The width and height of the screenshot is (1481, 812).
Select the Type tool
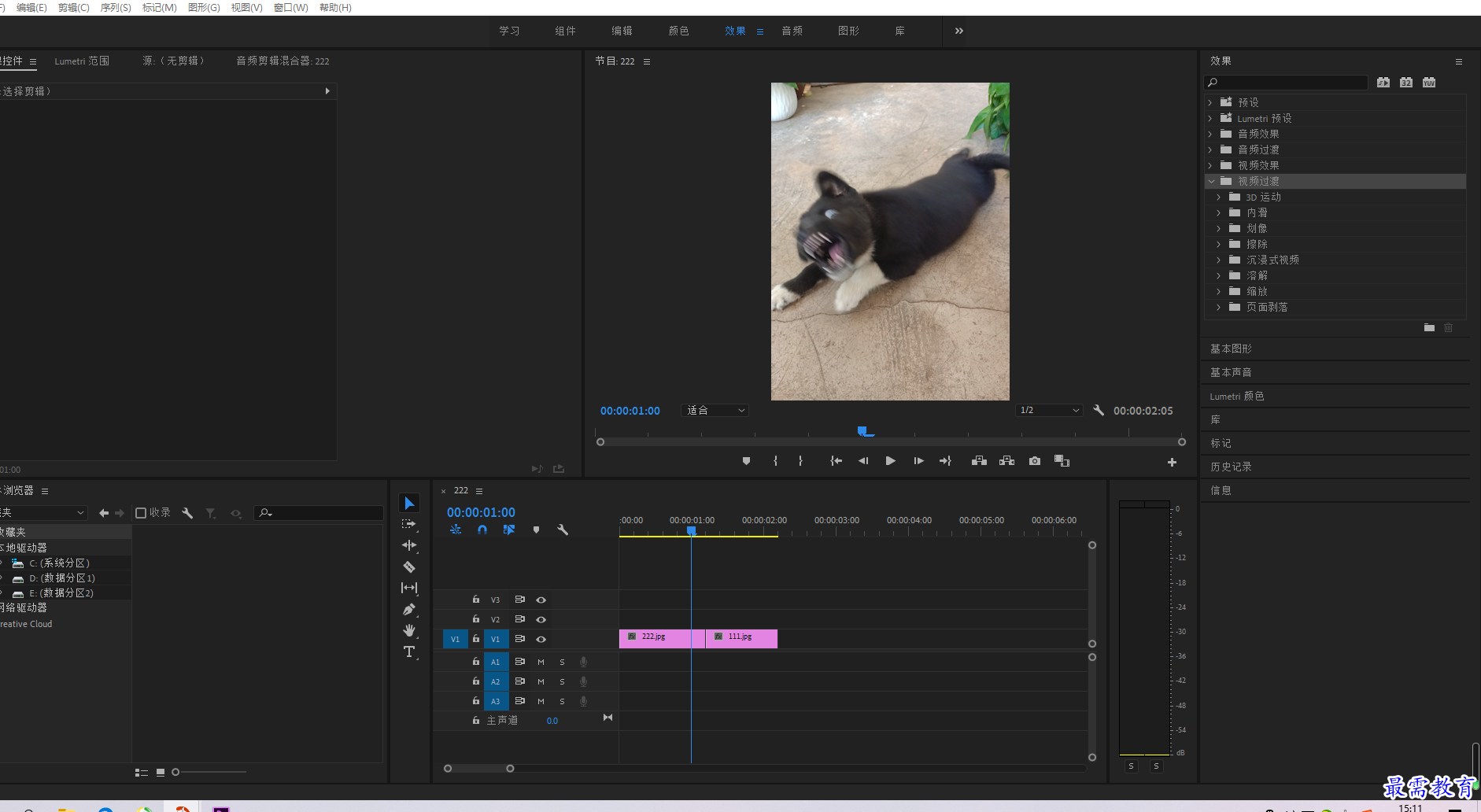point(409,651)
